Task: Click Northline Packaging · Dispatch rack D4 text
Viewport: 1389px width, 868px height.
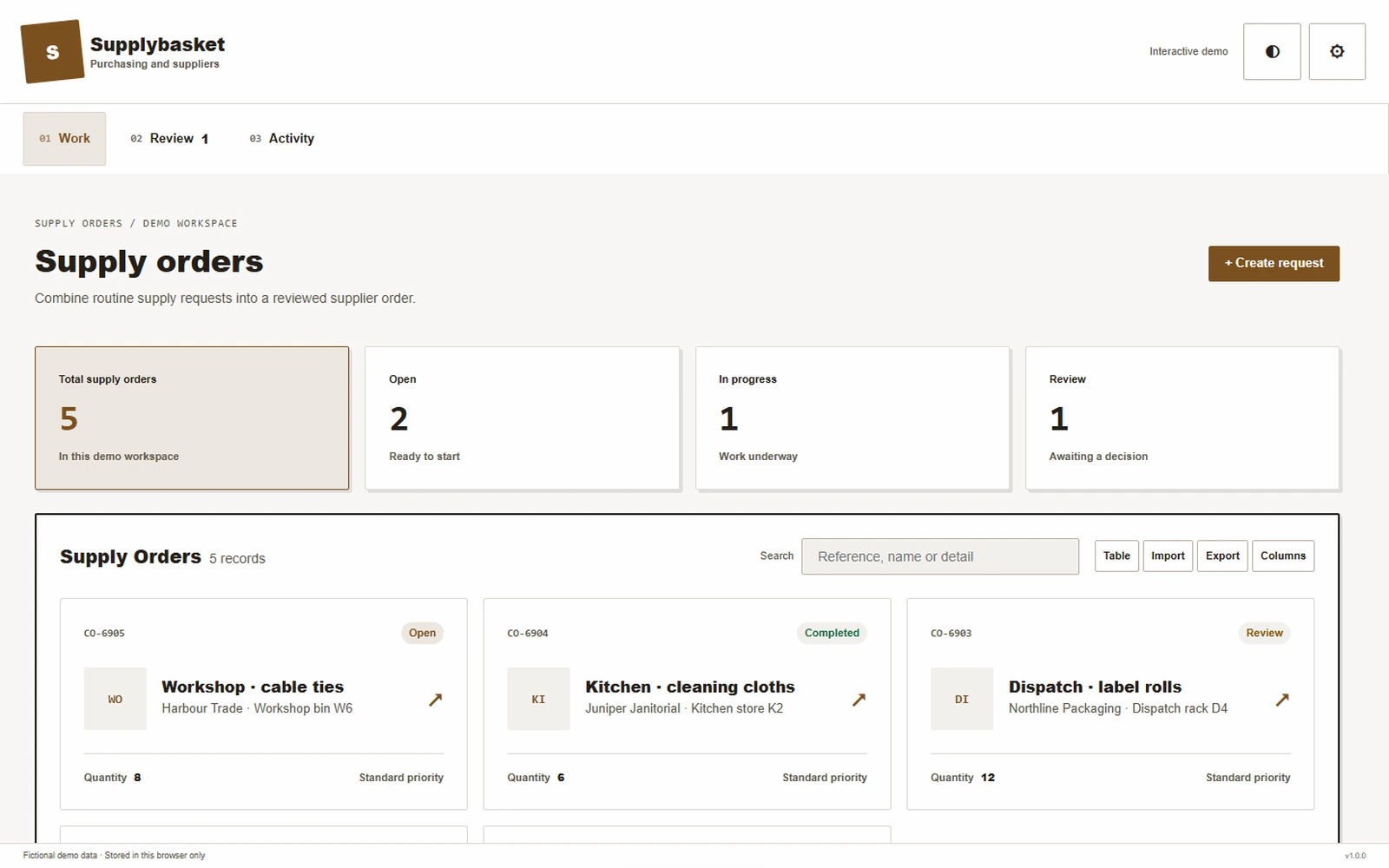Action: (1118, 708)
